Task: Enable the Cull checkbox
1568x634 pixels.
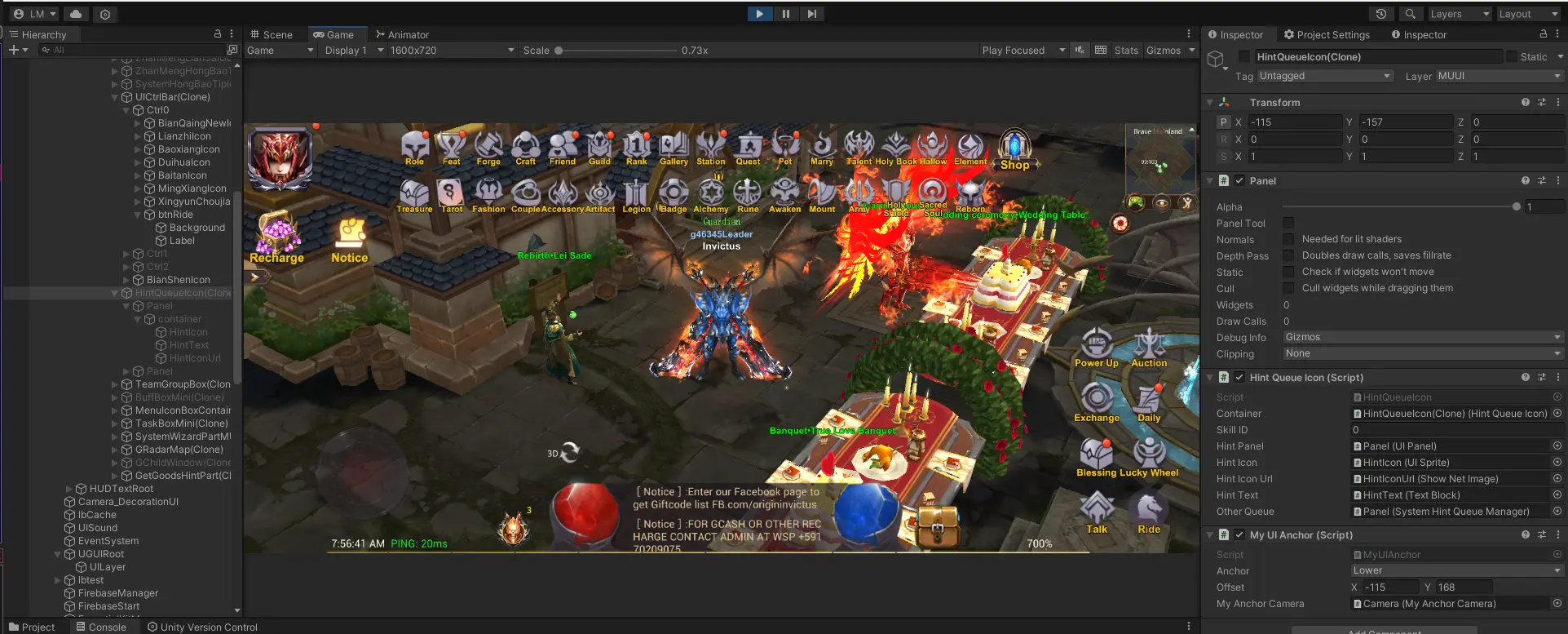Action: click(x=1288, y=288)
